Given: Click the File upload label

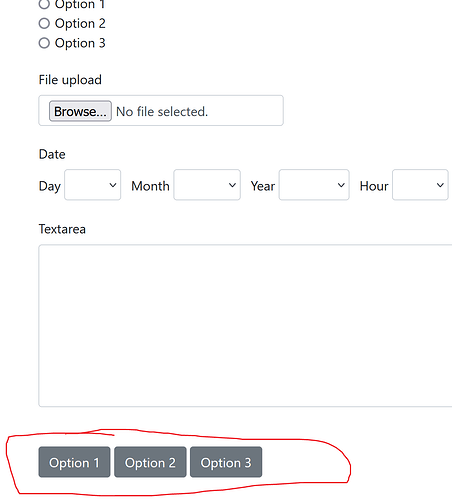Looking at the screenshot, I should point(70,80).
